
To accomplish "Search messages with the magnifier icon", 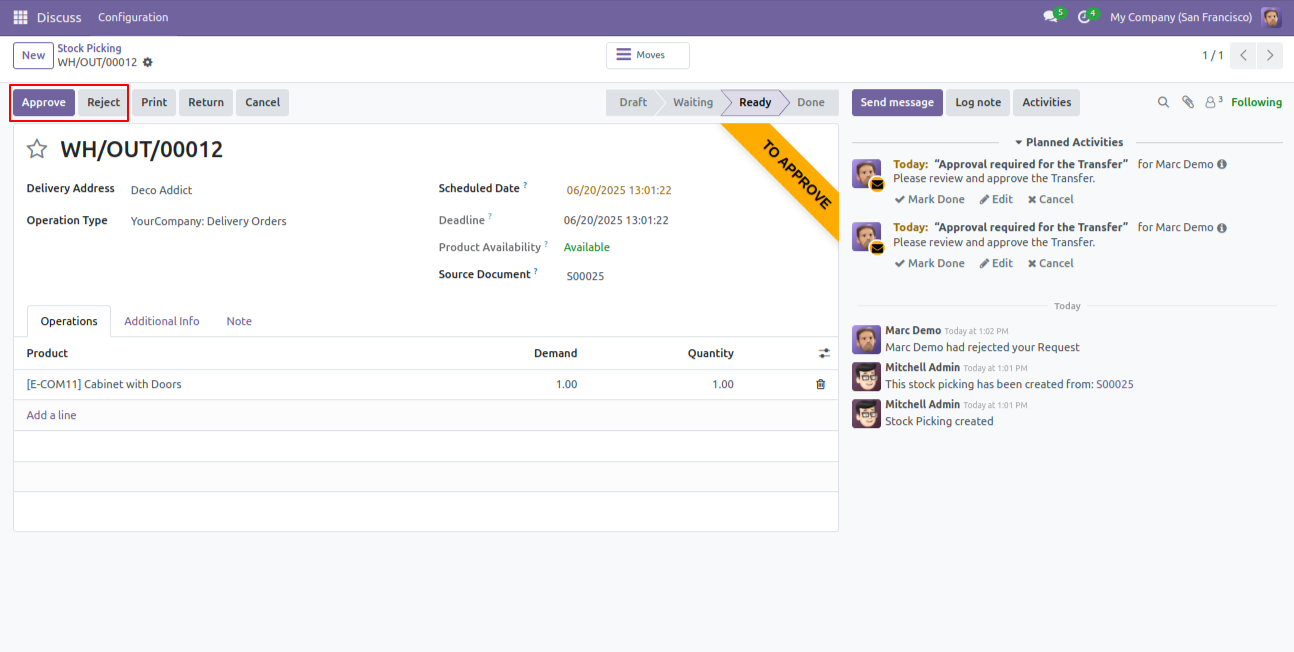I will pos(1163,102).
